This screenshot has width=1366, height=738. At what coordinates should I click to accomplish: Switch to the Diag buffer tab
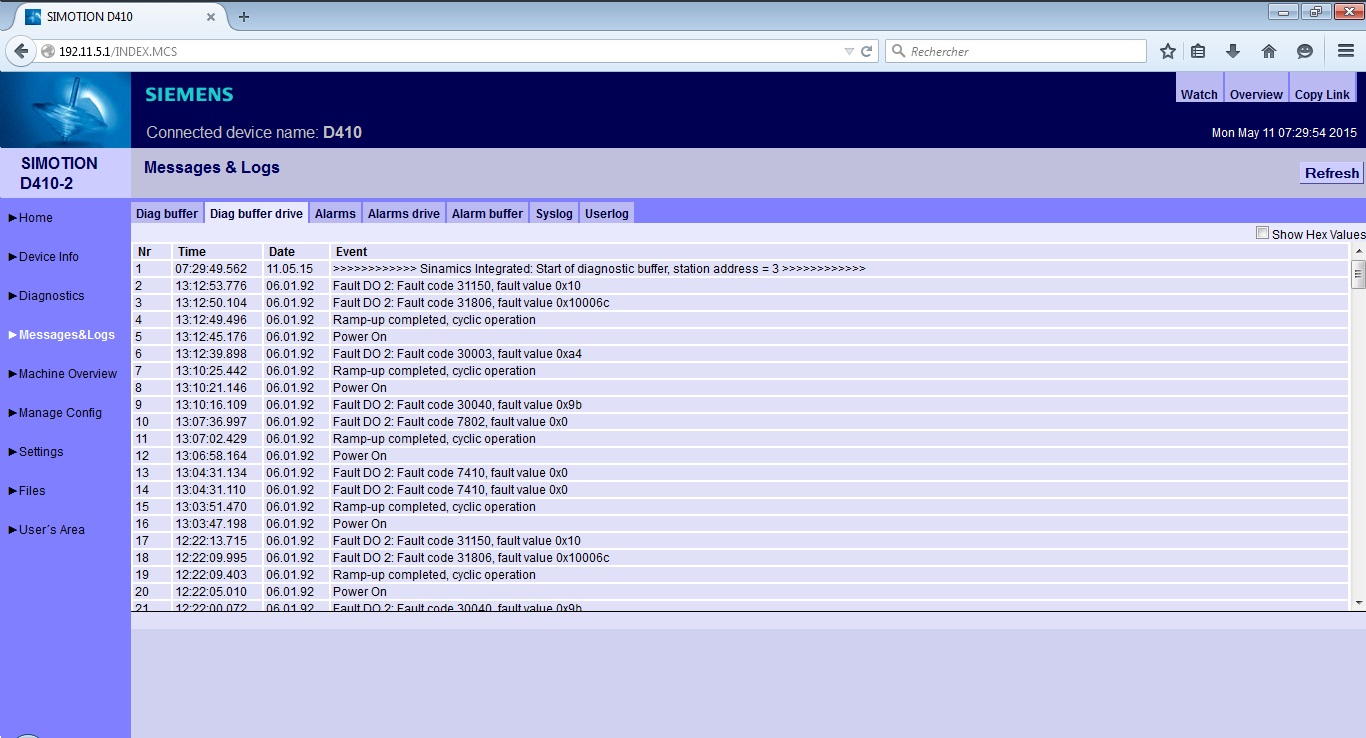pos(167,213)
